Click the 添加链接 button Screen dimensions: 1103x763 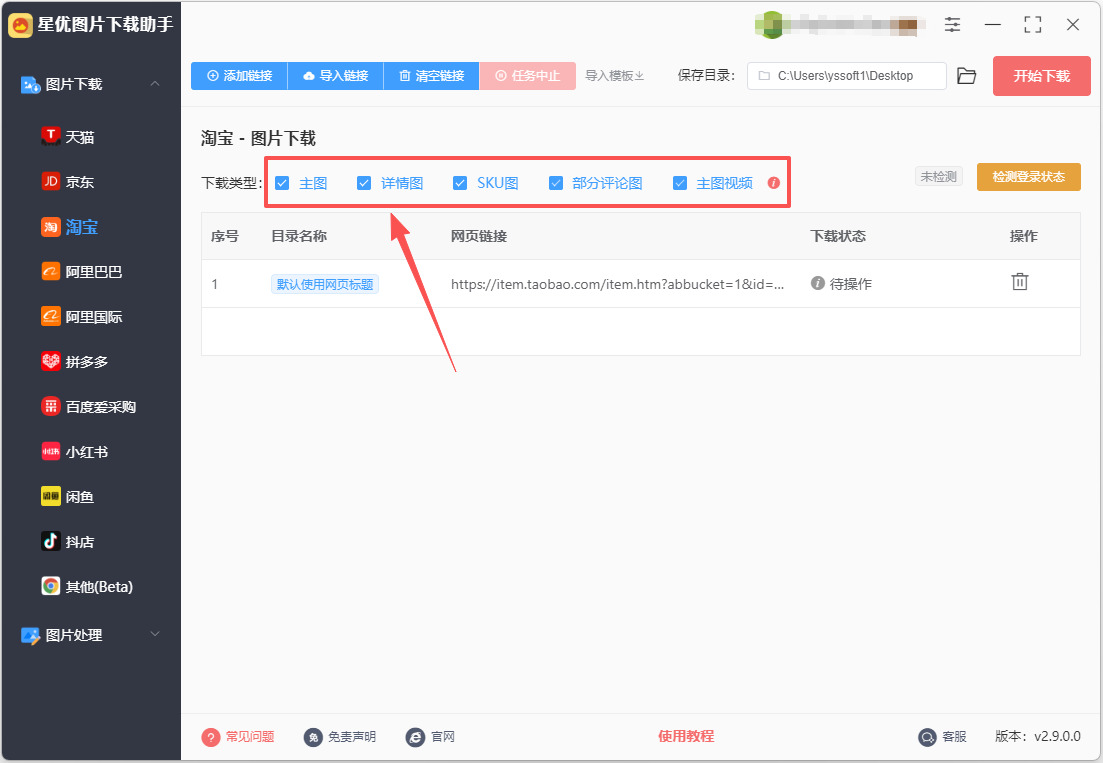(x=239, y=76)
